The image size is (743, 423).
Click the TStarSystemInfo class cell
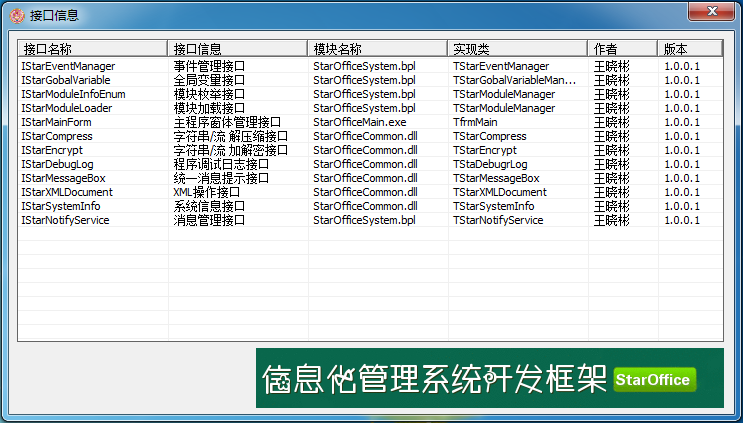coord(494,206)
